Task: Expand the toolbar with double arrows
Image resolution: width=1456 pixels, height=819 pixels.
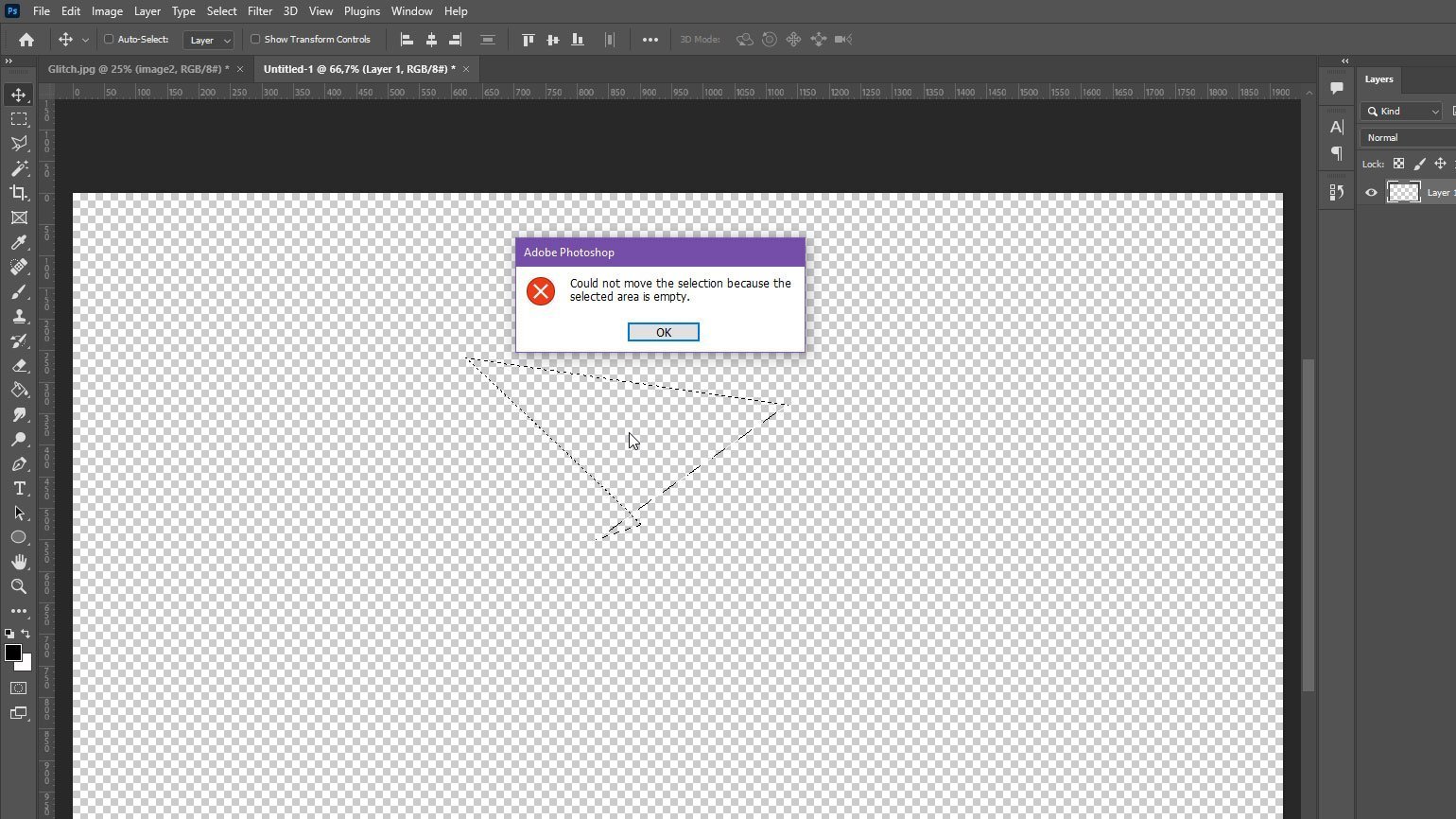Action: (9, 61)
